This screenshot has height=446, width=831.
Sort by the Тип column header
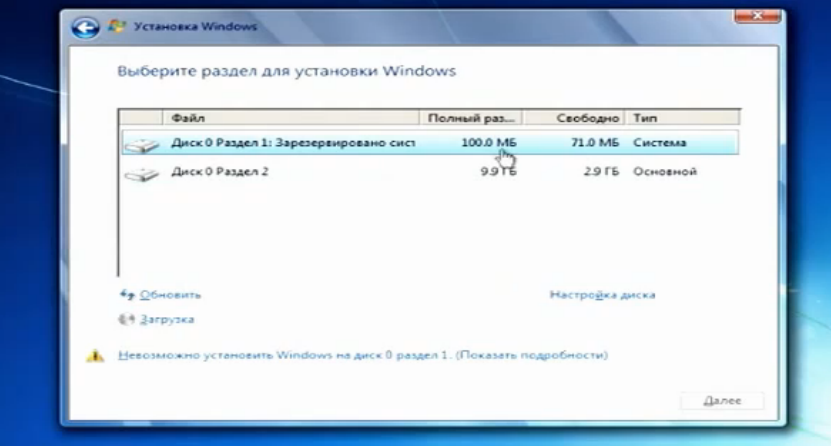[x=683, y=118]
